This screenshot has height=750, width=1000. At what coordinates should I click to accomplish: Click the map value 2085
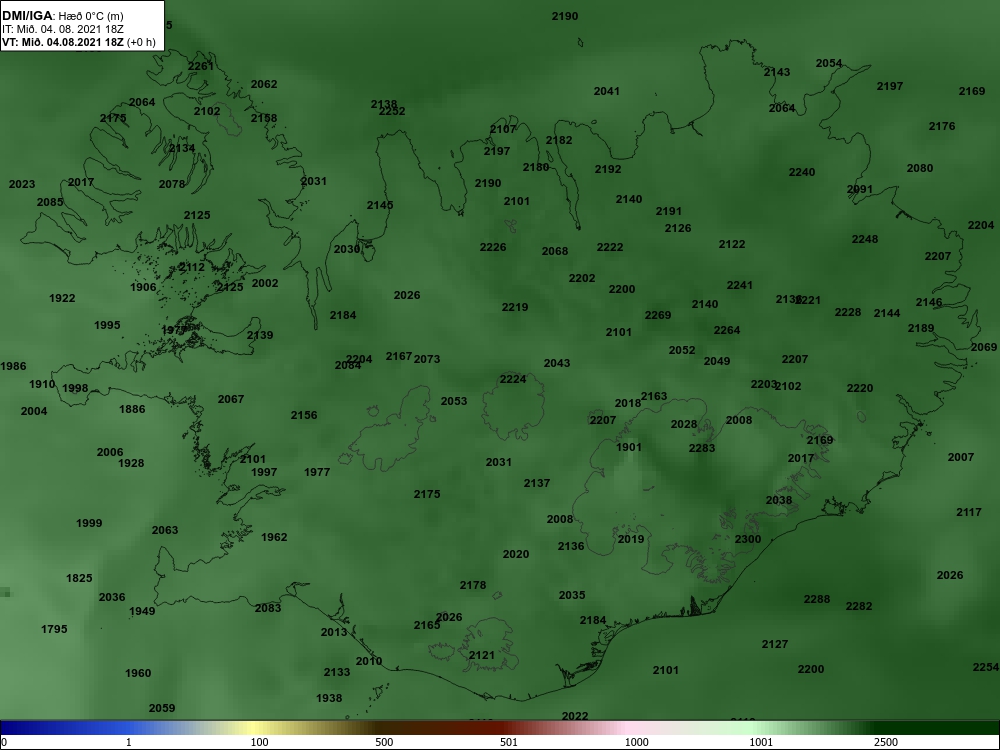(x=50, y=202)
